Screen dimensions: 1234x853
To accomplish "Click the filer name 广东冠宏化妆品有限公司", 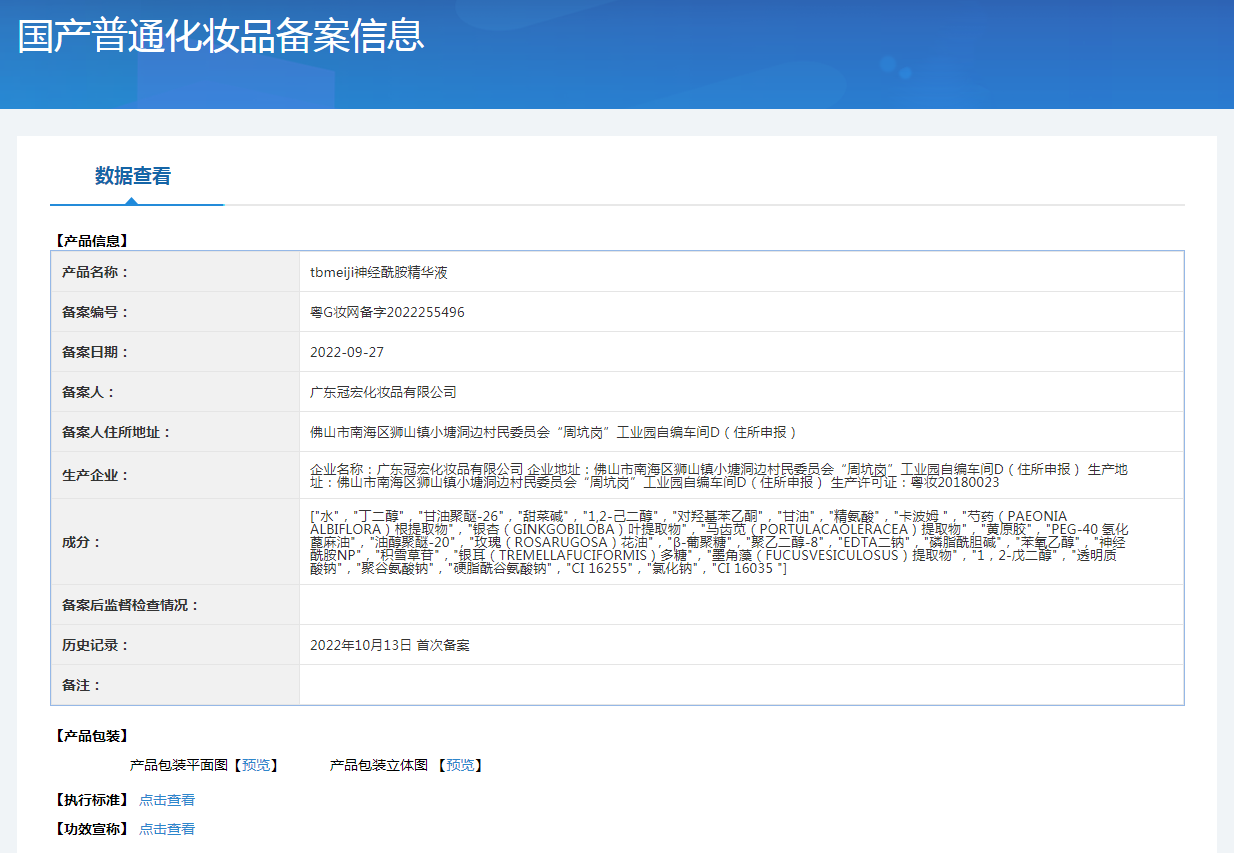I will coord(383,392).
